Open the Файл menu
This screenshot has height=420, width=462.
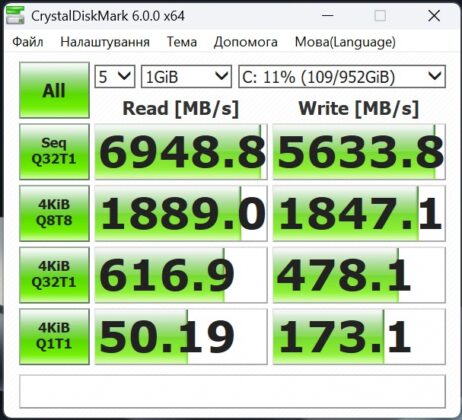28,42
